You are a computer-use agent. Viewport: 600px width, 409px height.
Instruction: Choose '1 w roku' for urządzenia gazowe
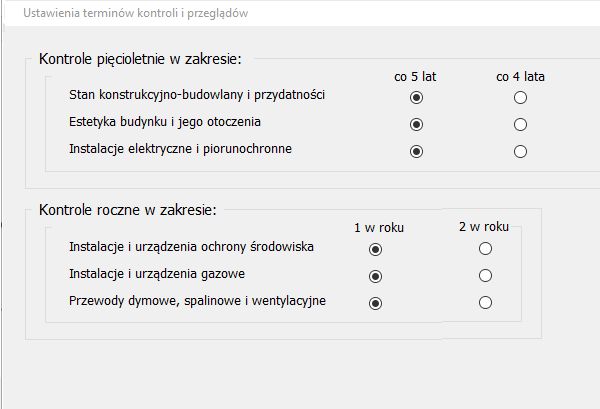376,276
